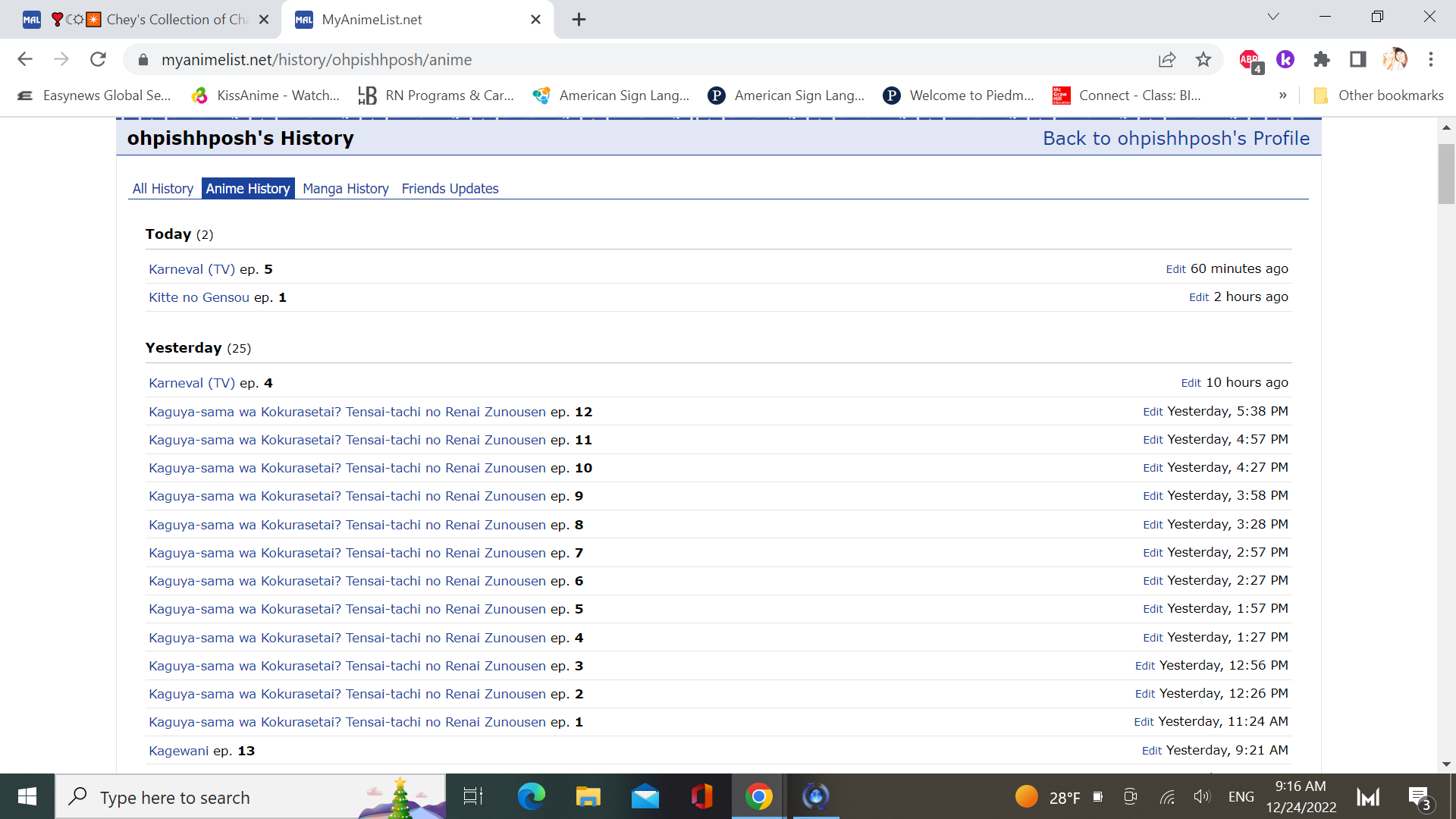Expand the hidden bookmarks chevron
Screen dimensions: 1456x819
pos(1283,96)
